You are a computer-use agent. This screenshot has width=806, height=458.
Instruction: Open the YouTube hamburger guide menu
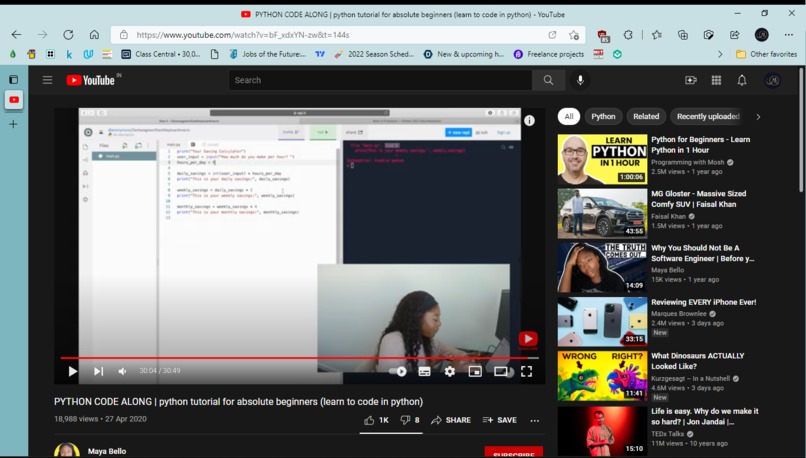click(47, 80)
